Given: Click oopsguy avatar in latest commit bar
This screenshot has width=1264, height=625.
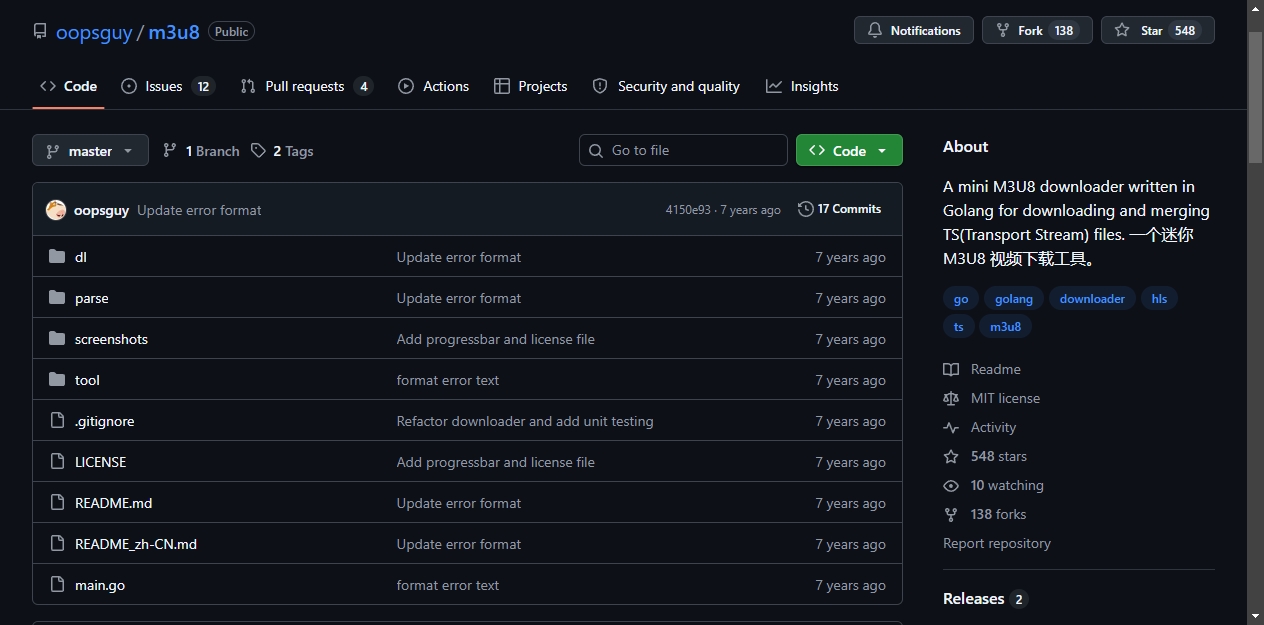Looking at the screenshot, I should (x=56, y=210).
